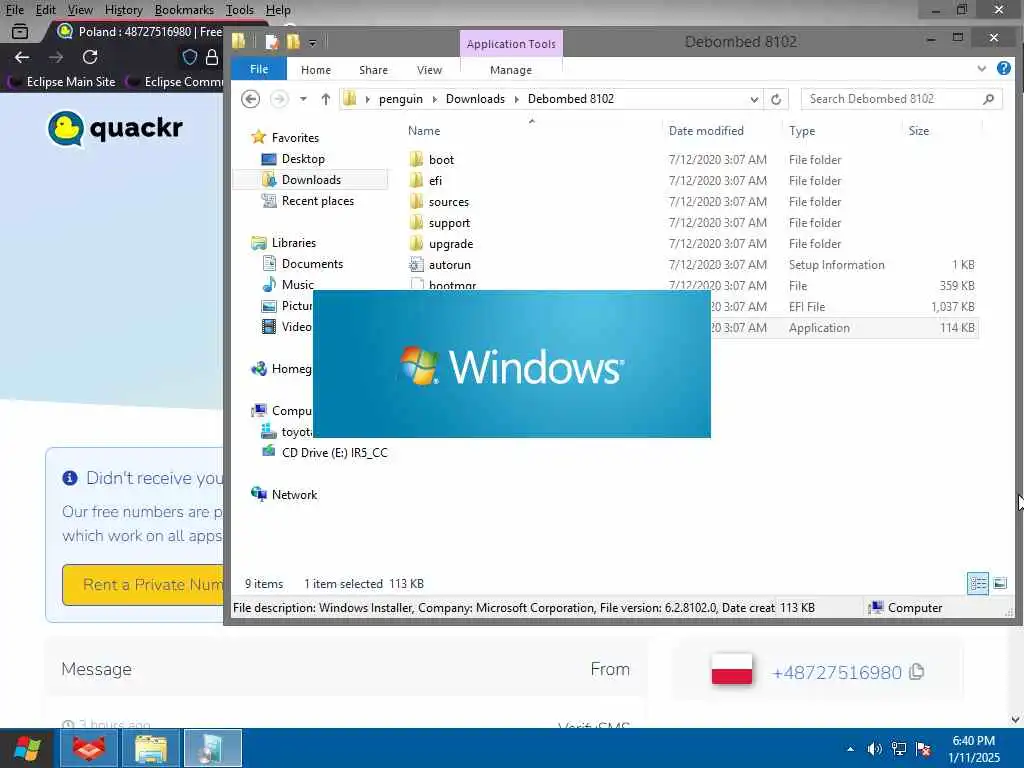The height and width of the screenshot is (768, 1024).
Task: Expand the Explorer ribbon chevron
Action: (982, 69)
